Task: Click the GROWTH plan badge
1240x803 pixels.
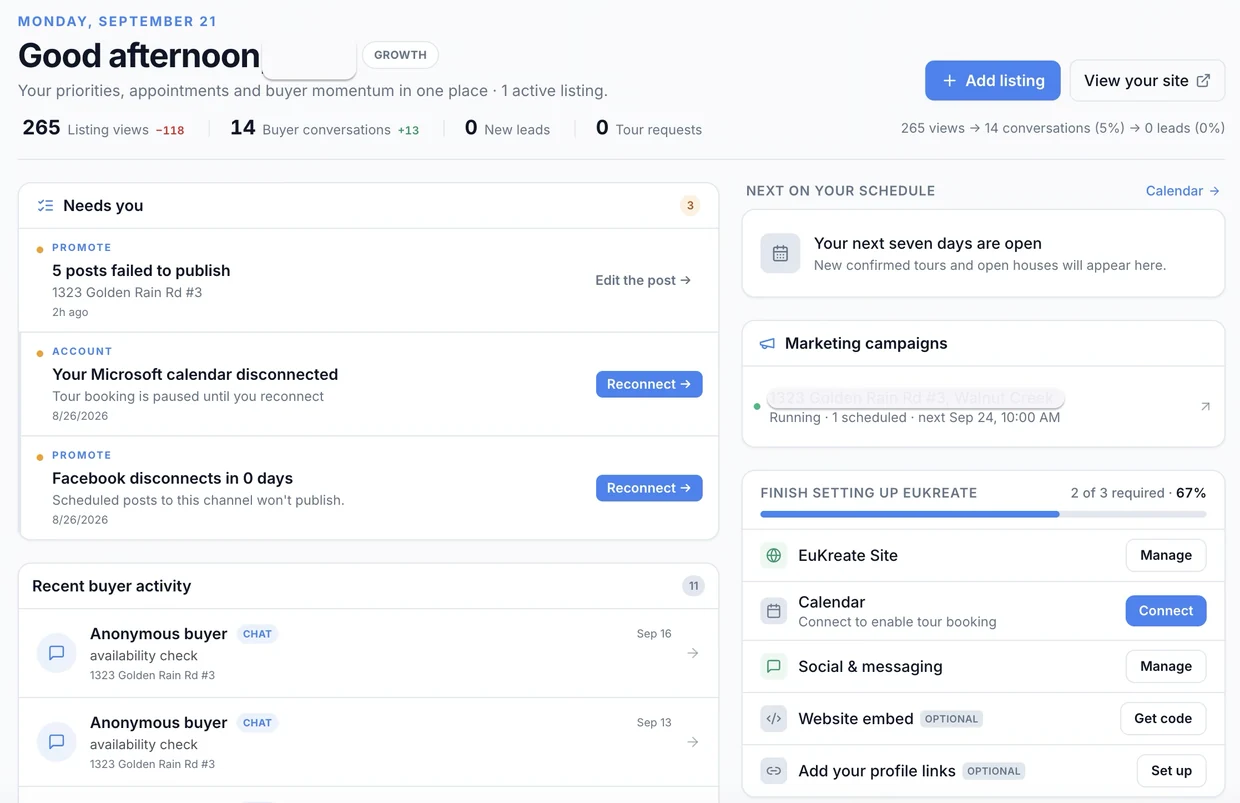Action: click(400, 55)
